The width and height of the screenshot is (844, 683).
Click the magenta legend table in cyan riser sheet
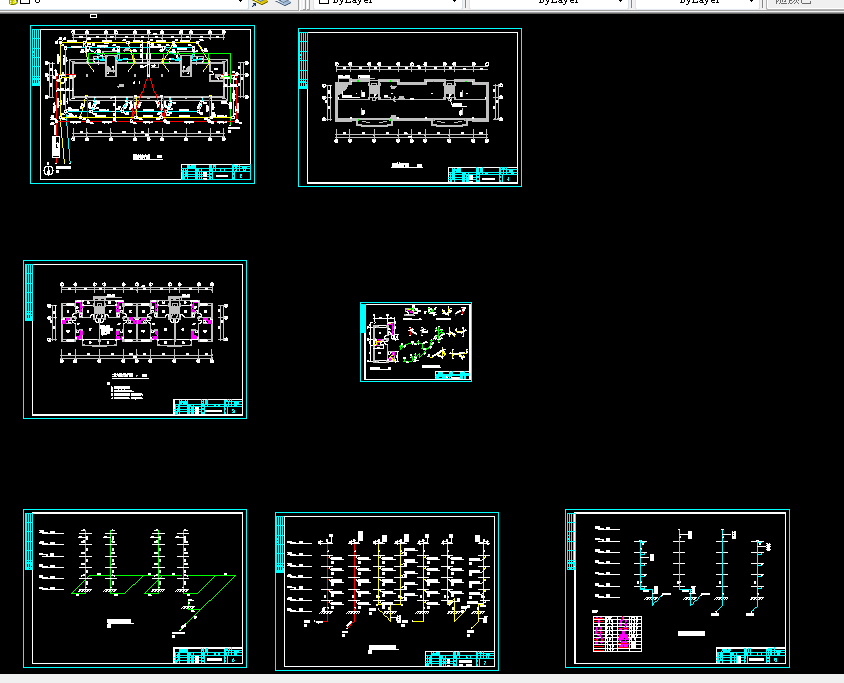tap(617, 633)
